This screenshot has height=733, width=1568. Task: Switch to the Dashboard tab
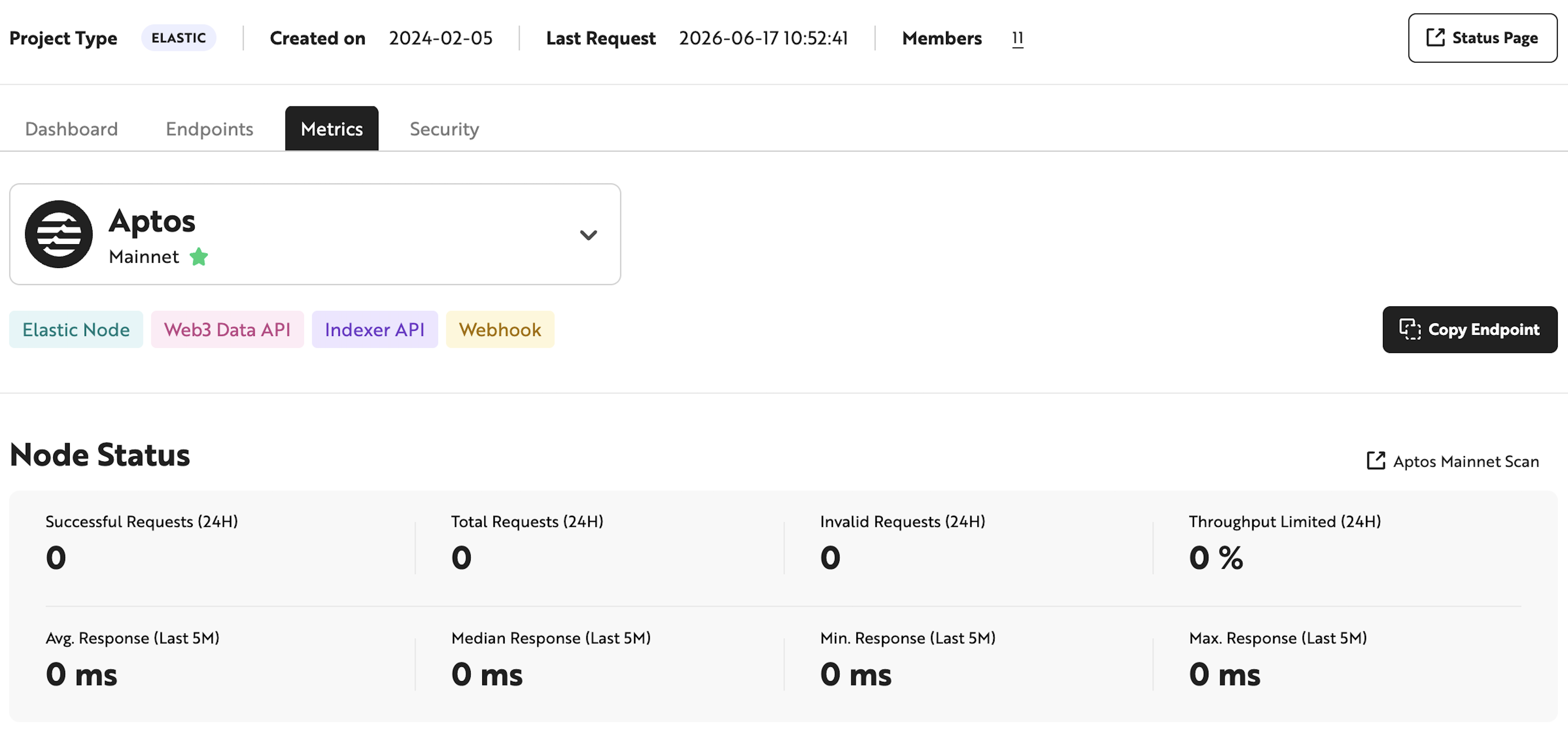point(71,129)
